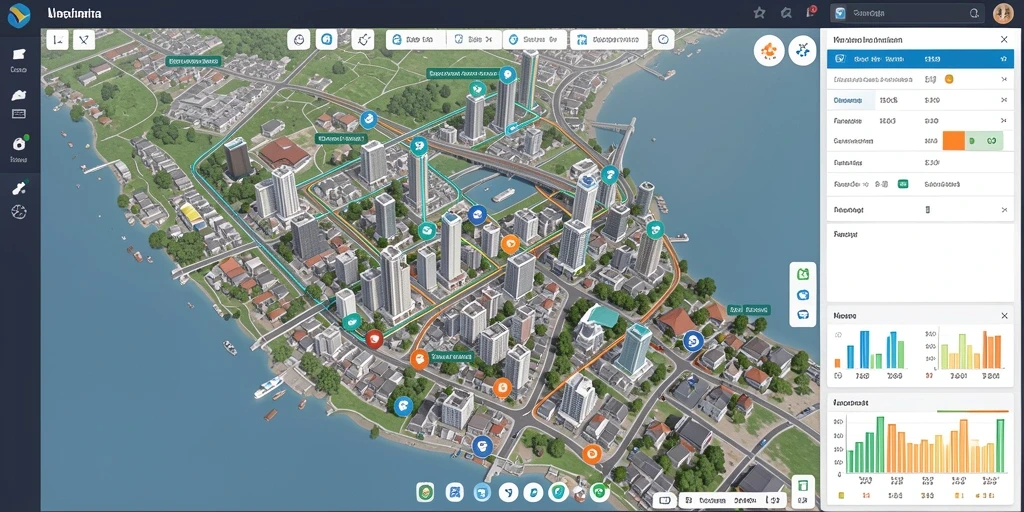
Task: Click the green phone icon in bottom toolbar
Action: (599, 492)
